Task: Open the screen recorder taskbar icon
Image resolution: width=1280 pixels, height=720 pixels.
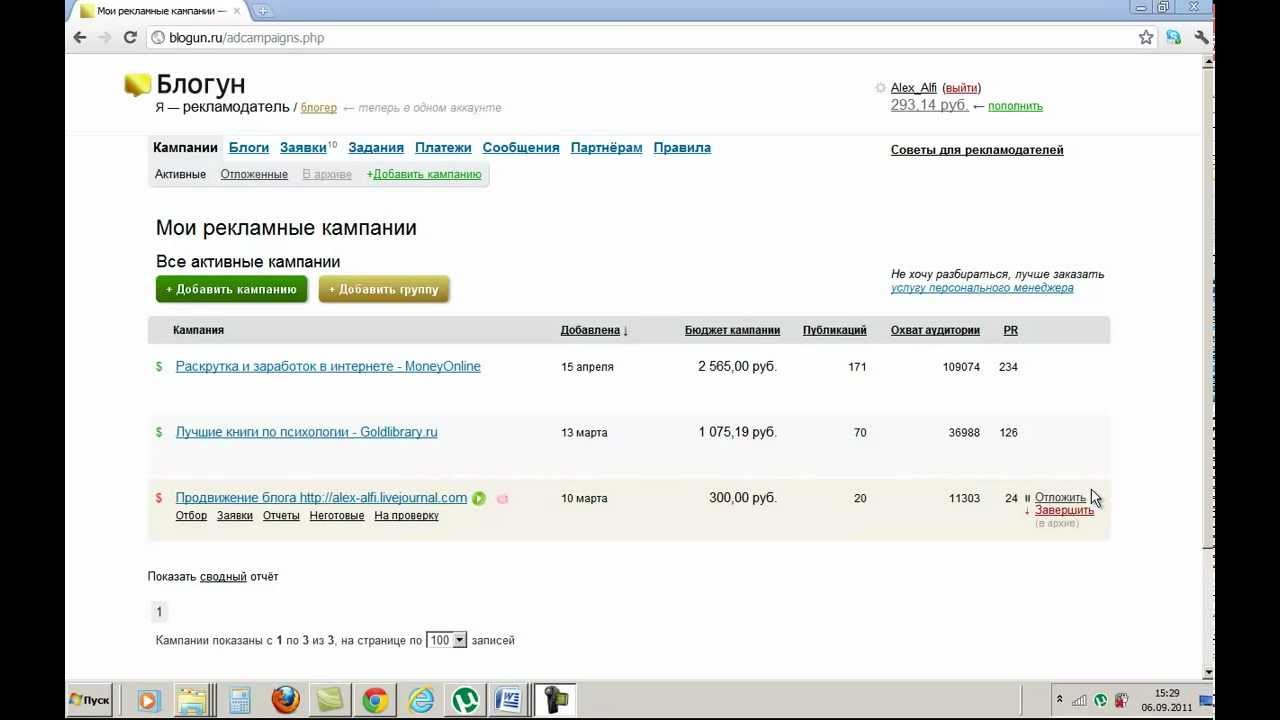Action: click(x=555, y=700)
